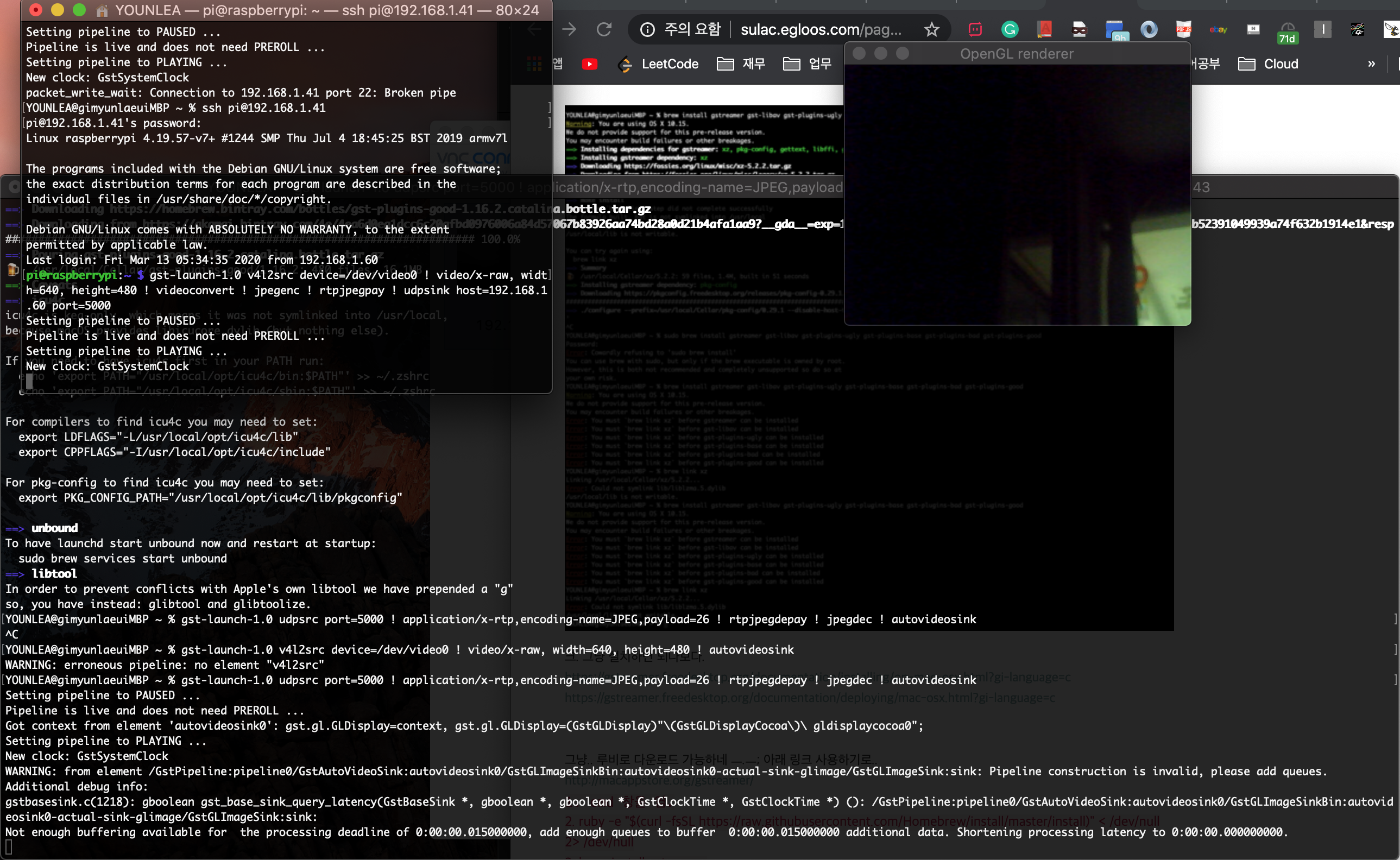Click the 'Broken pipe' error line
The image size is (1400, 860).
click(241, 93)
